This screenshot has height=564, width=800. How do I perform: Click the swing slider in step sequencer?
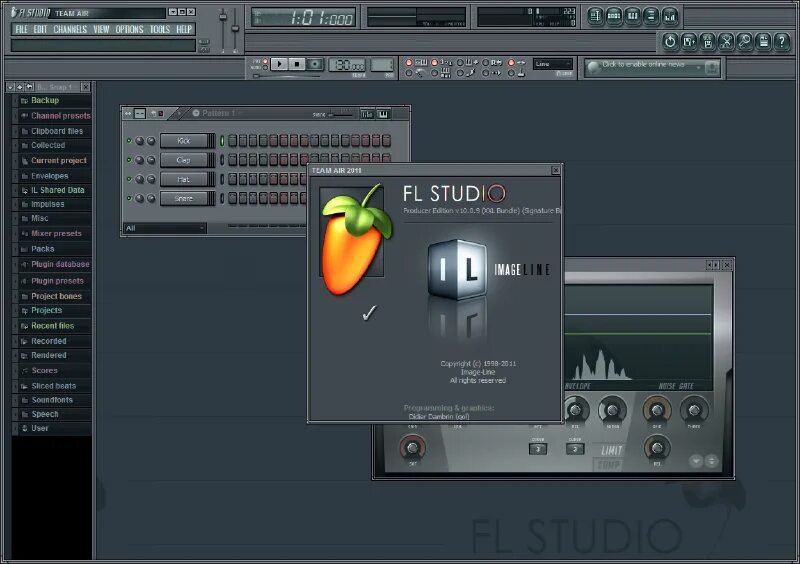341,114
